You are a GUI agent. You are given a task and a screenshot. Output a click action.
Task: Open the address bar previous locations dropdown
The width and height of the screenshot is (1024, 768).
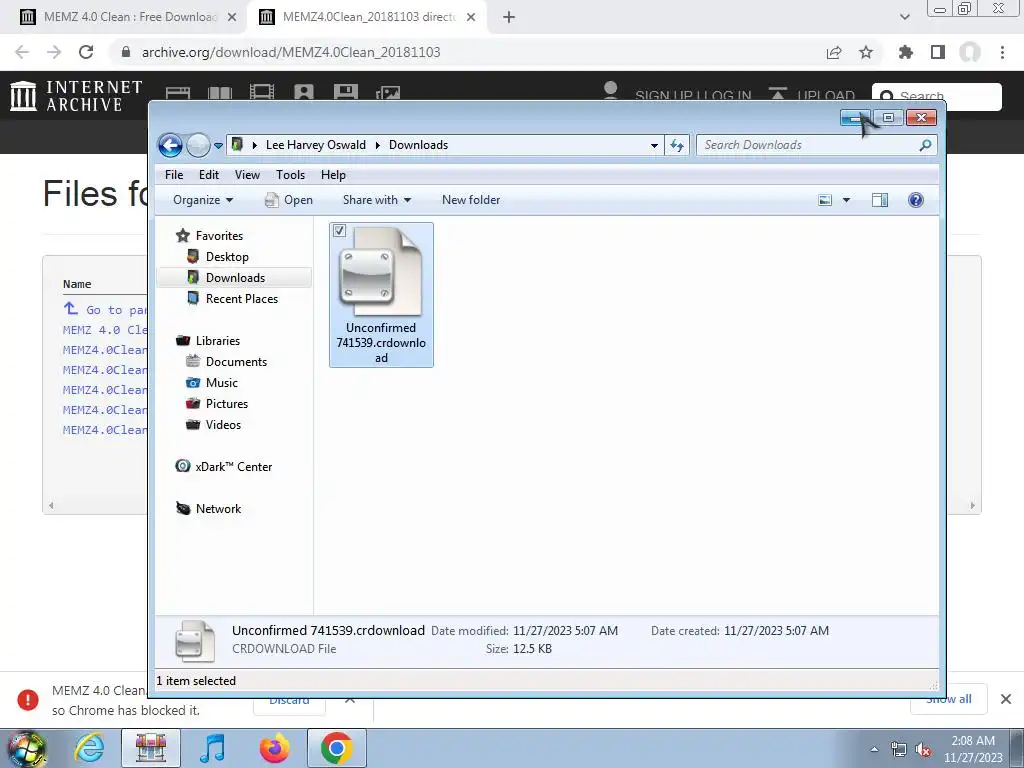654,146
